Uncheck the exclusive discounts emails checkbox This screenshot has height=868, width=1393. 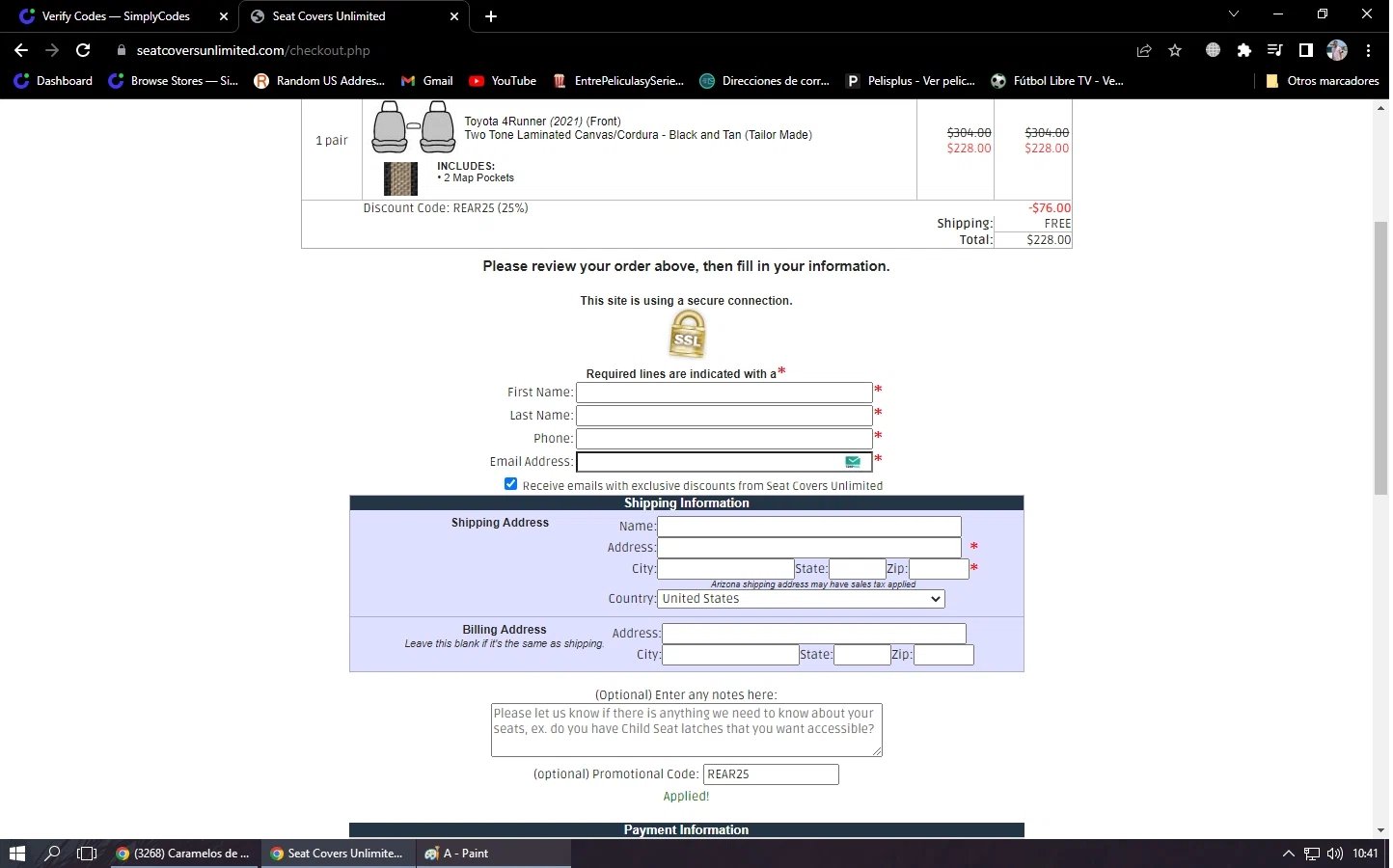point(510,484)
